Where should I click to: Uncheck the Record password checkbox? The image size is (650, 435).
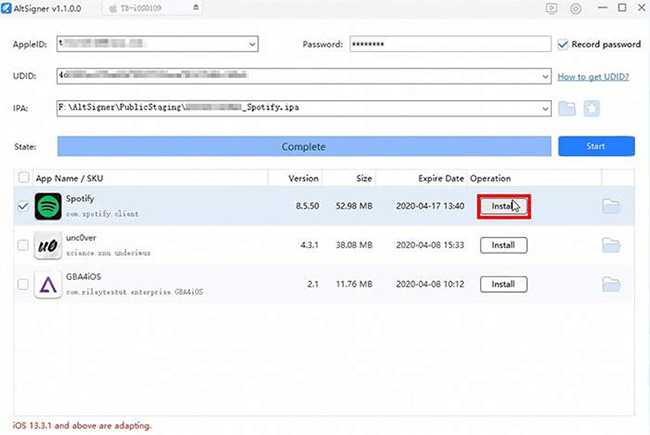coord(564,45)
